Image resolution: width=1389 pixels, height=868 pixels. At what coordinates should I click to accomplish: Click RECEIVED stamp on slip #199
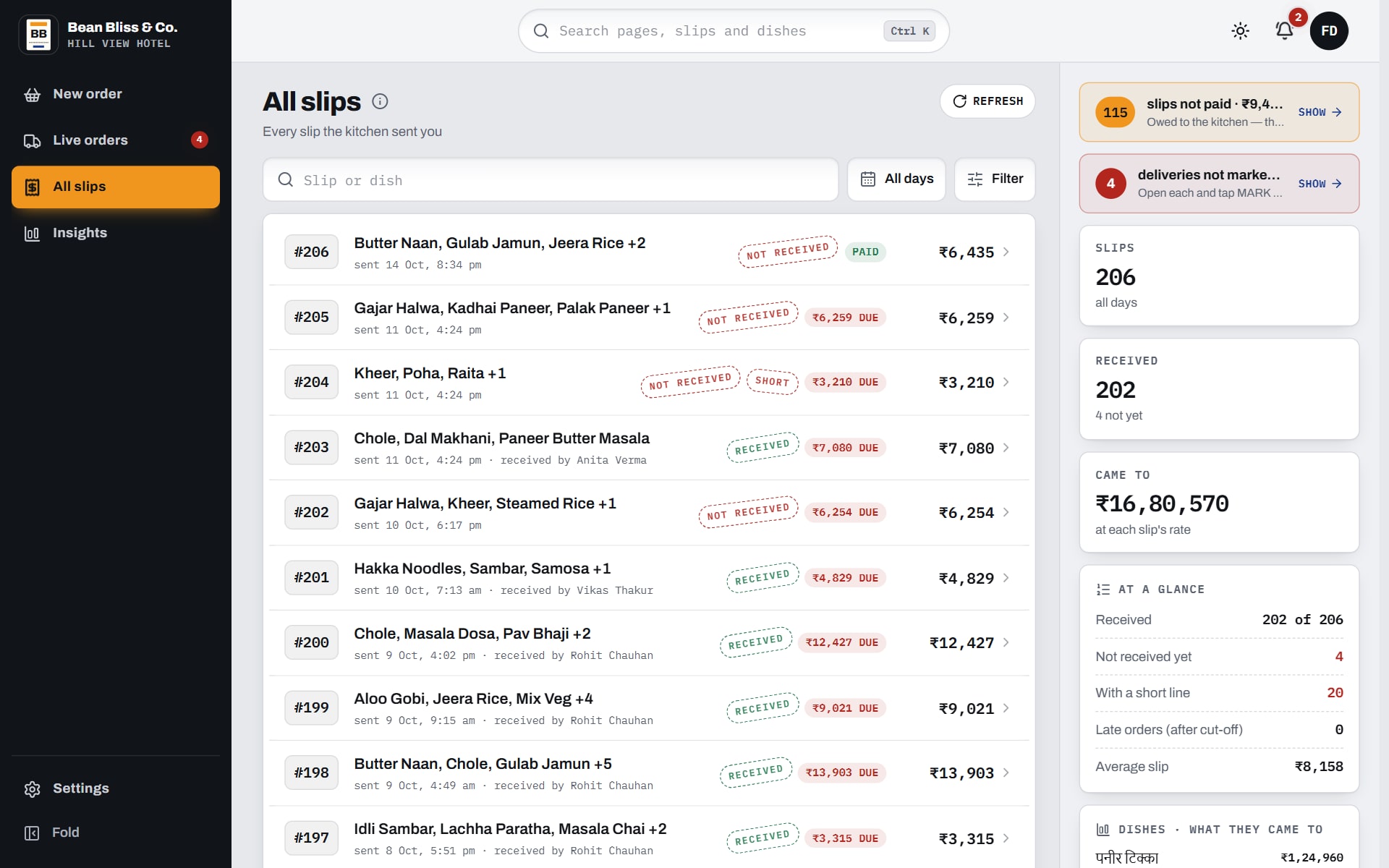point(763,707)
